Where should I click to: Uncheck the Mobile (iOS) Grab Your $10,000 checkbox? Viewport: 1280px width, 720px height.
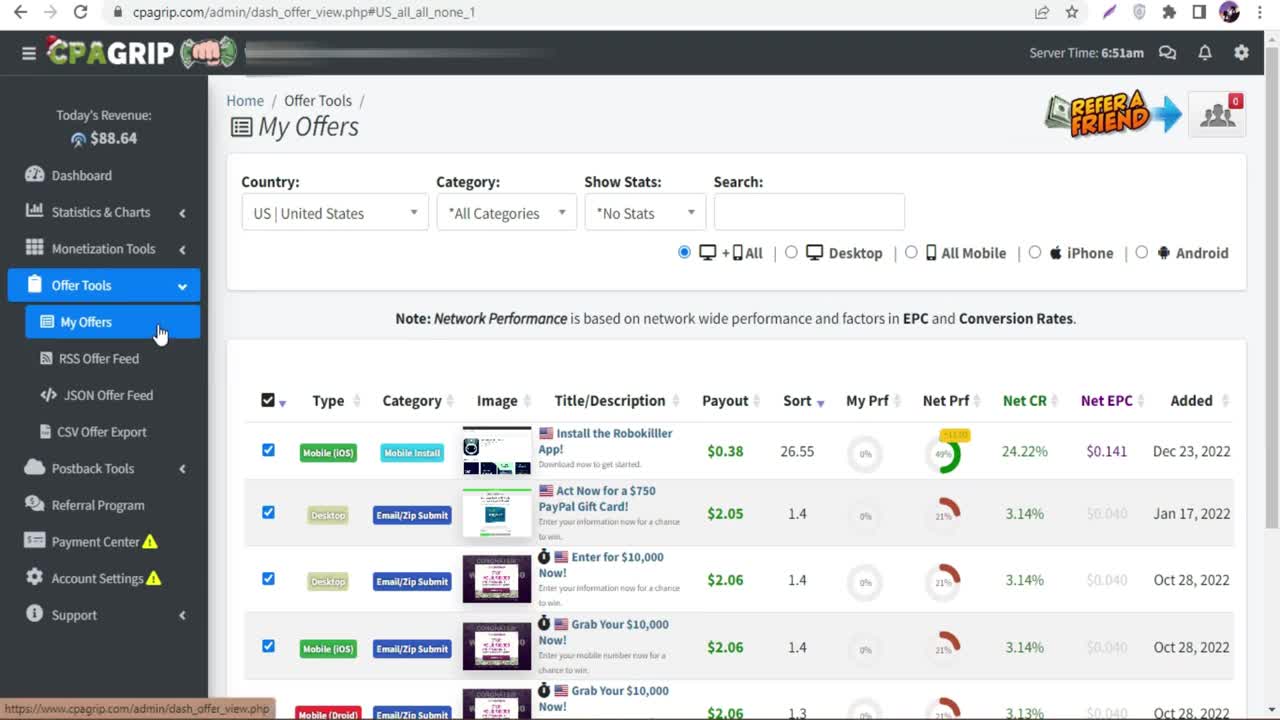pos(268,646)
